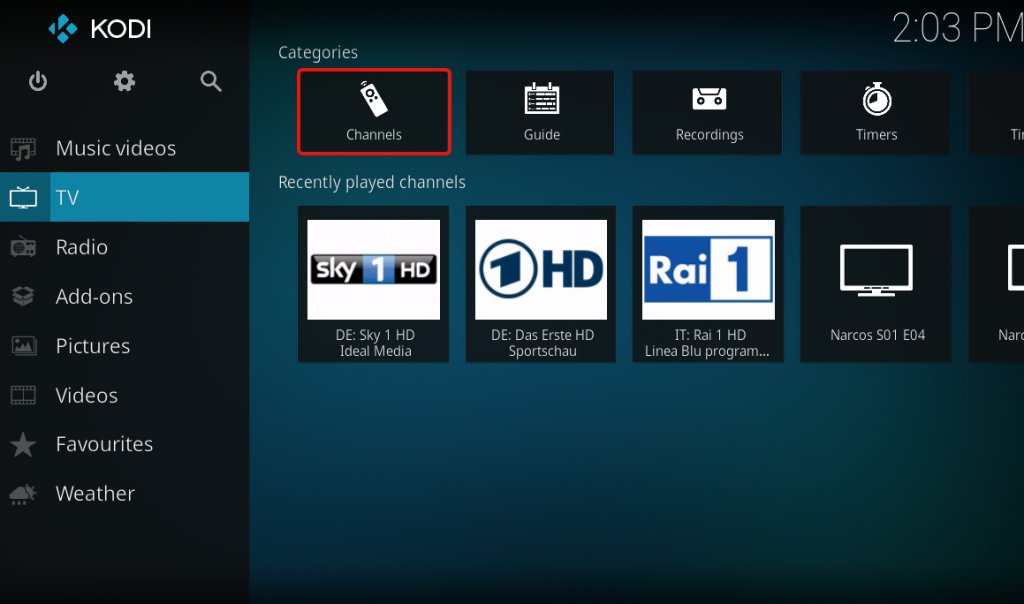Click the Videos film icon
1024x604 pixels.
point(24,395)
